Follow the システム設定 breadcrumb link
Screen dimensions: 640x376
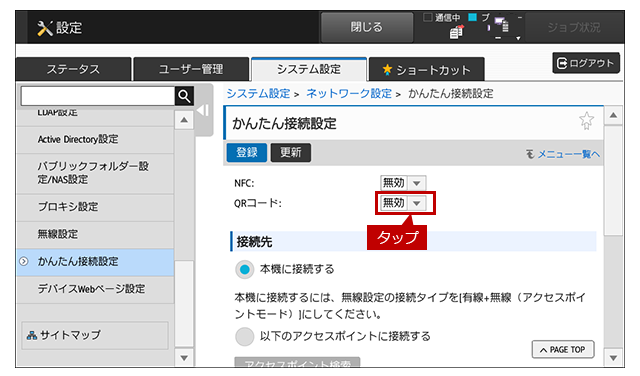point(258,93)
